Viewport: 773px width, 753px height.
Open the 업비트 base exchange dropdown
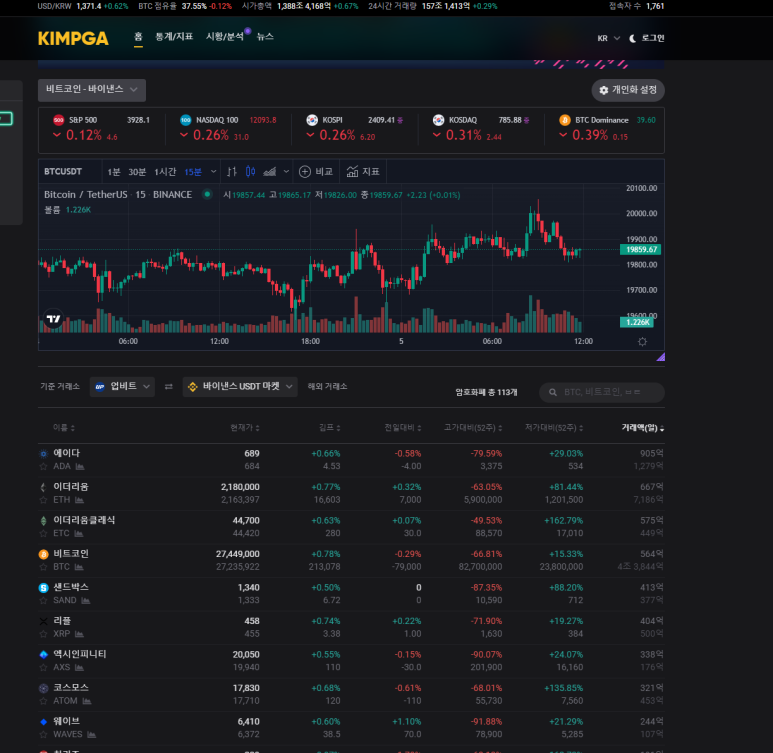122,386
